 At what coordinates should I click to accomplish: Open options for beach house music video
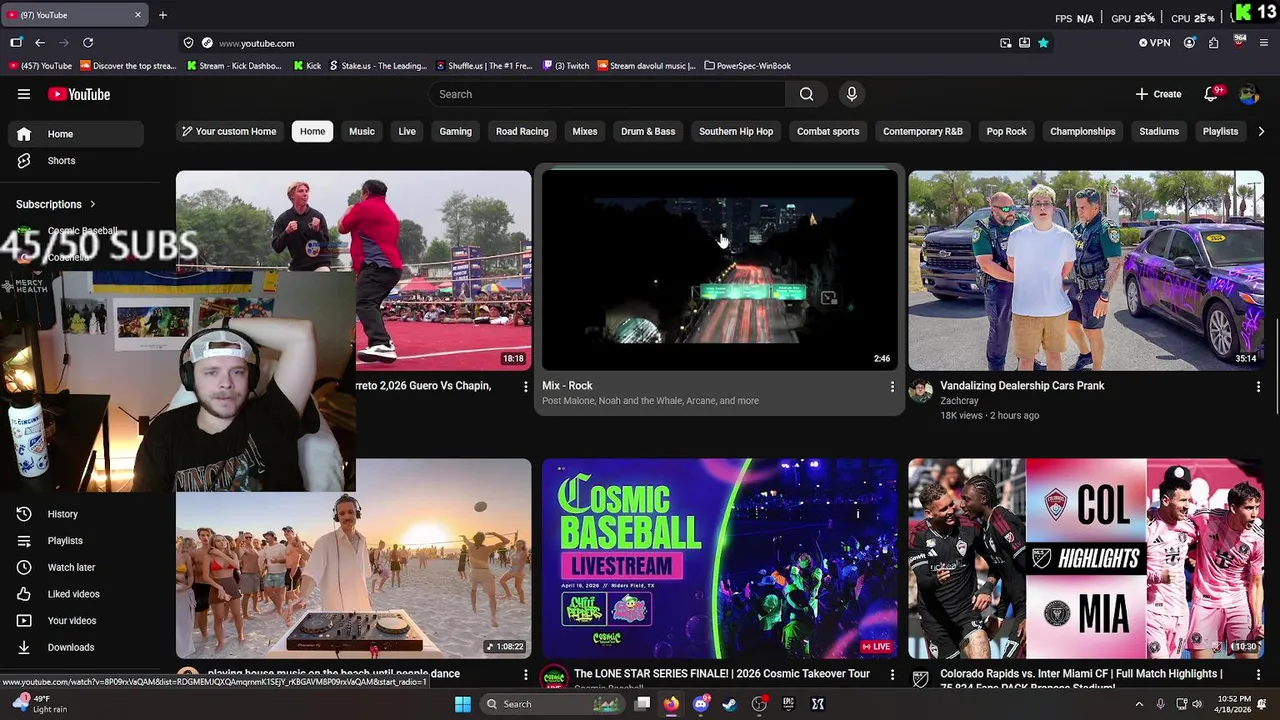[x=525, y=675]
